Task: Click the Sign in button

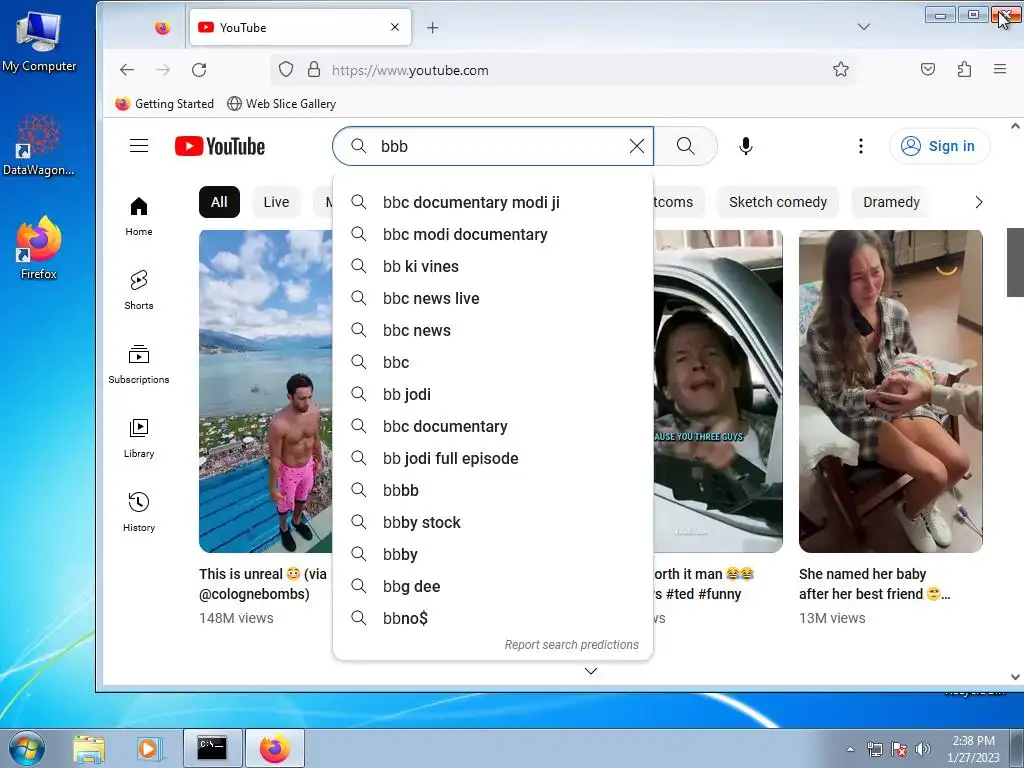Action: 939,146
